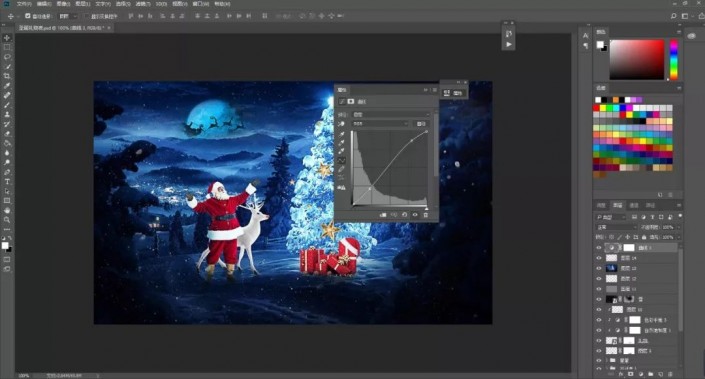The width and height of the screenshot is (705, 379).
Task: Open the Character panel 'A' icon
Action: (x=585, y=36)
